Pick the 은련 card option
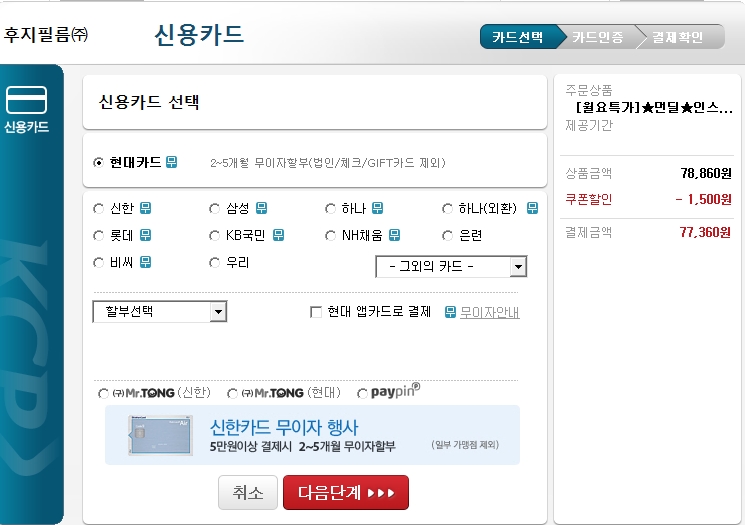Image resolution: width=745 pixels, height=525 pixels. [447, 236]
